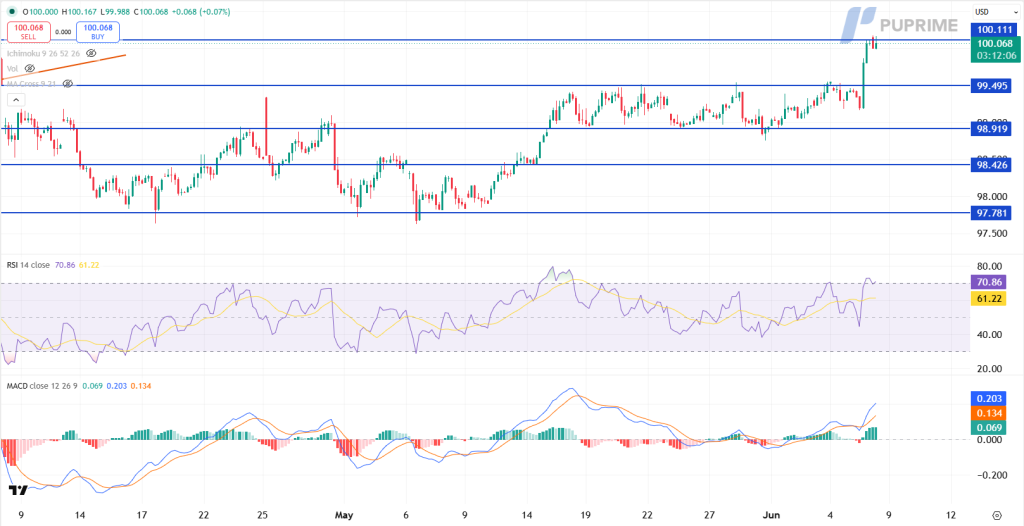Viewport: 1024px width, 526px height.
Task: Click the SELL 100.068 button
Action: pos(28,31)
